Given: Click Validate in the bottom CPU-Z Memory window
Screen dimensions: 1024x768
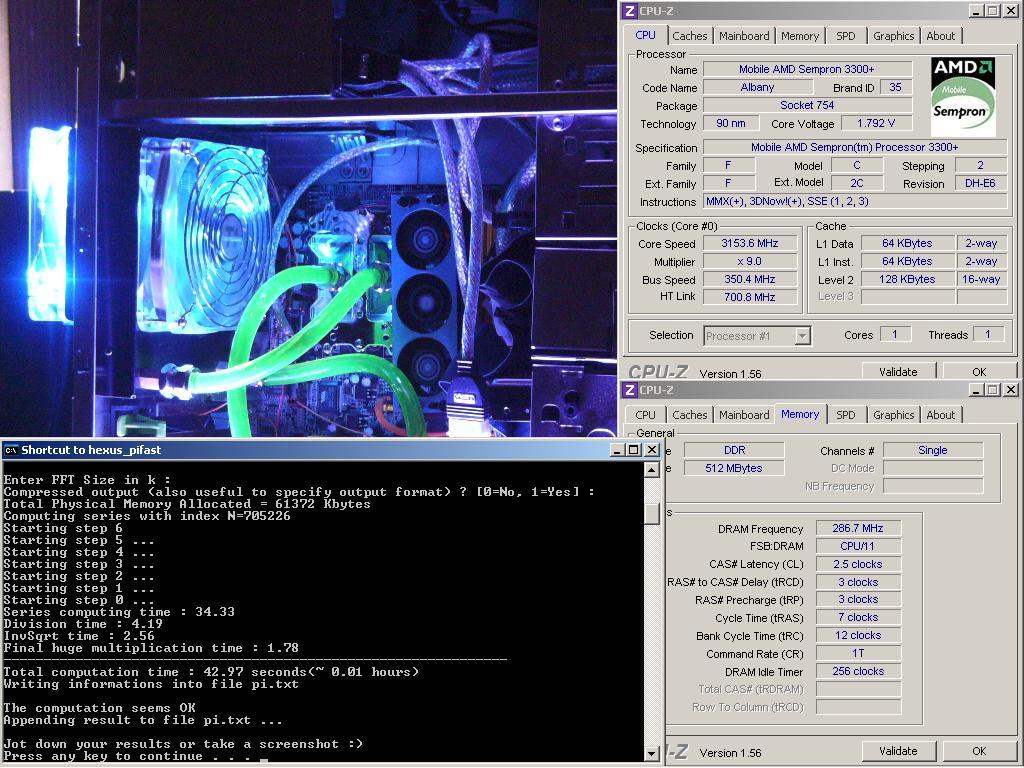Looking at the screenshot, I should (x=898, y=751).
